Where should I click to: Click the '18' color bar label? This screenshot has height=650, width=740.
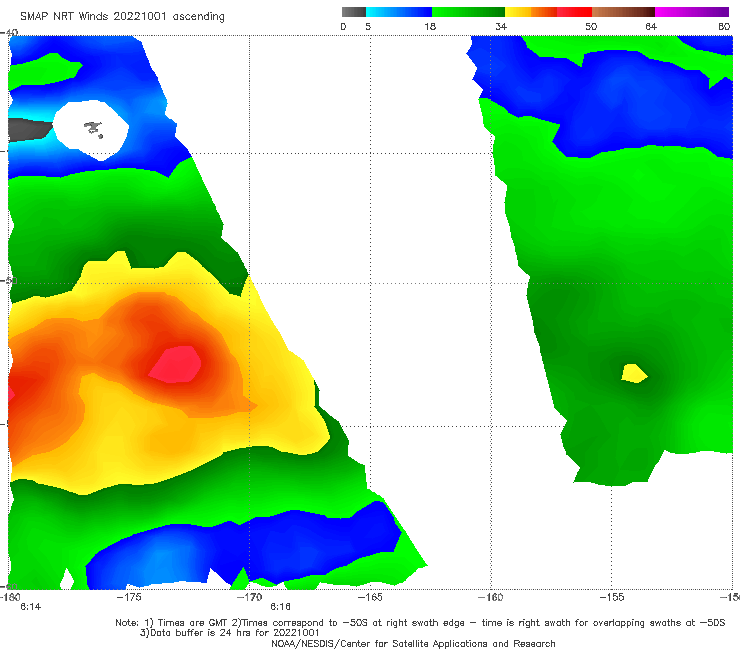click(430, 27)
